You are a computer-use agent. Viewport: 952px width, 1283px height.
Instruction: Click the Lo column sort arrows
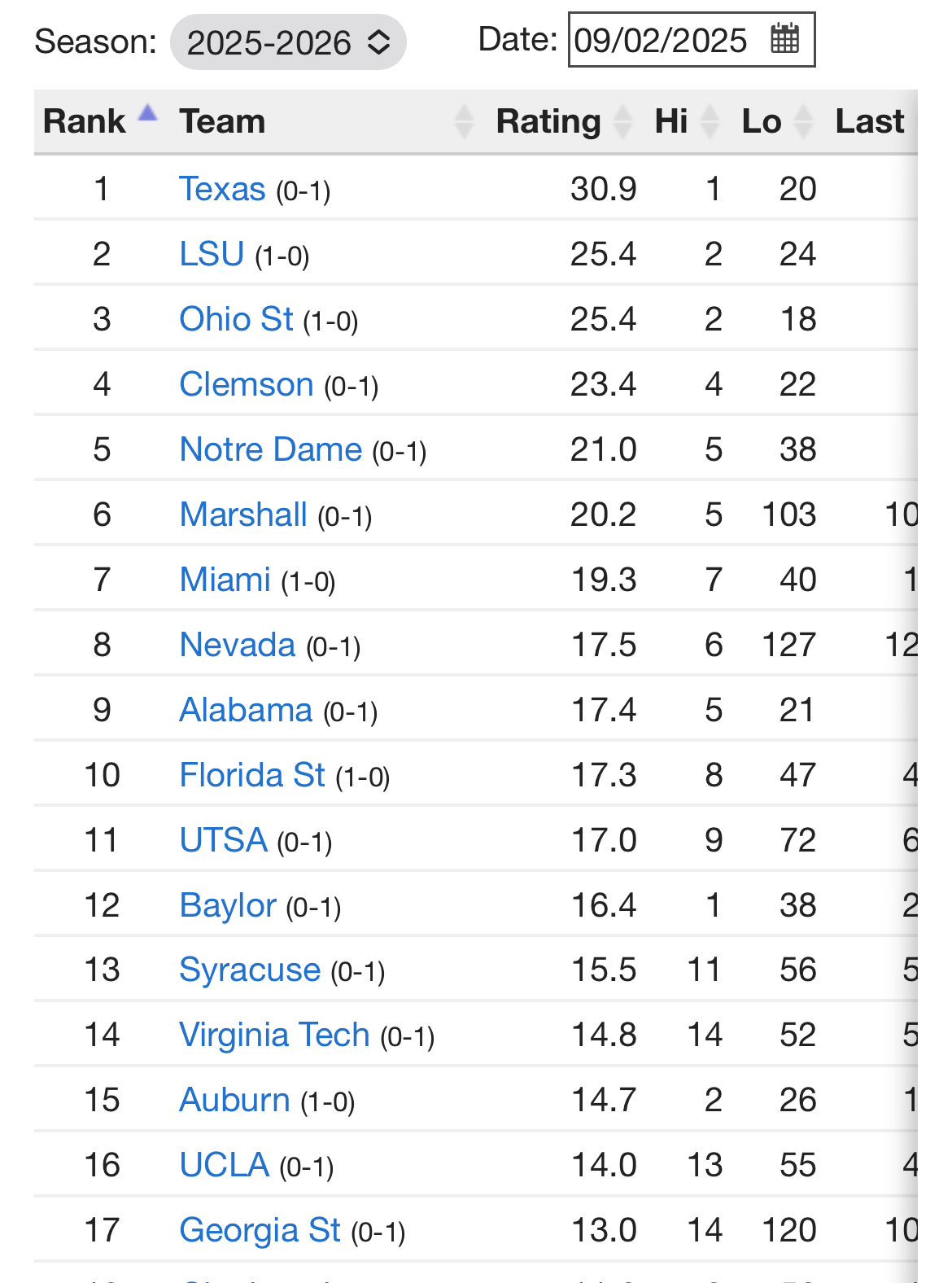(x=803, y=121)
